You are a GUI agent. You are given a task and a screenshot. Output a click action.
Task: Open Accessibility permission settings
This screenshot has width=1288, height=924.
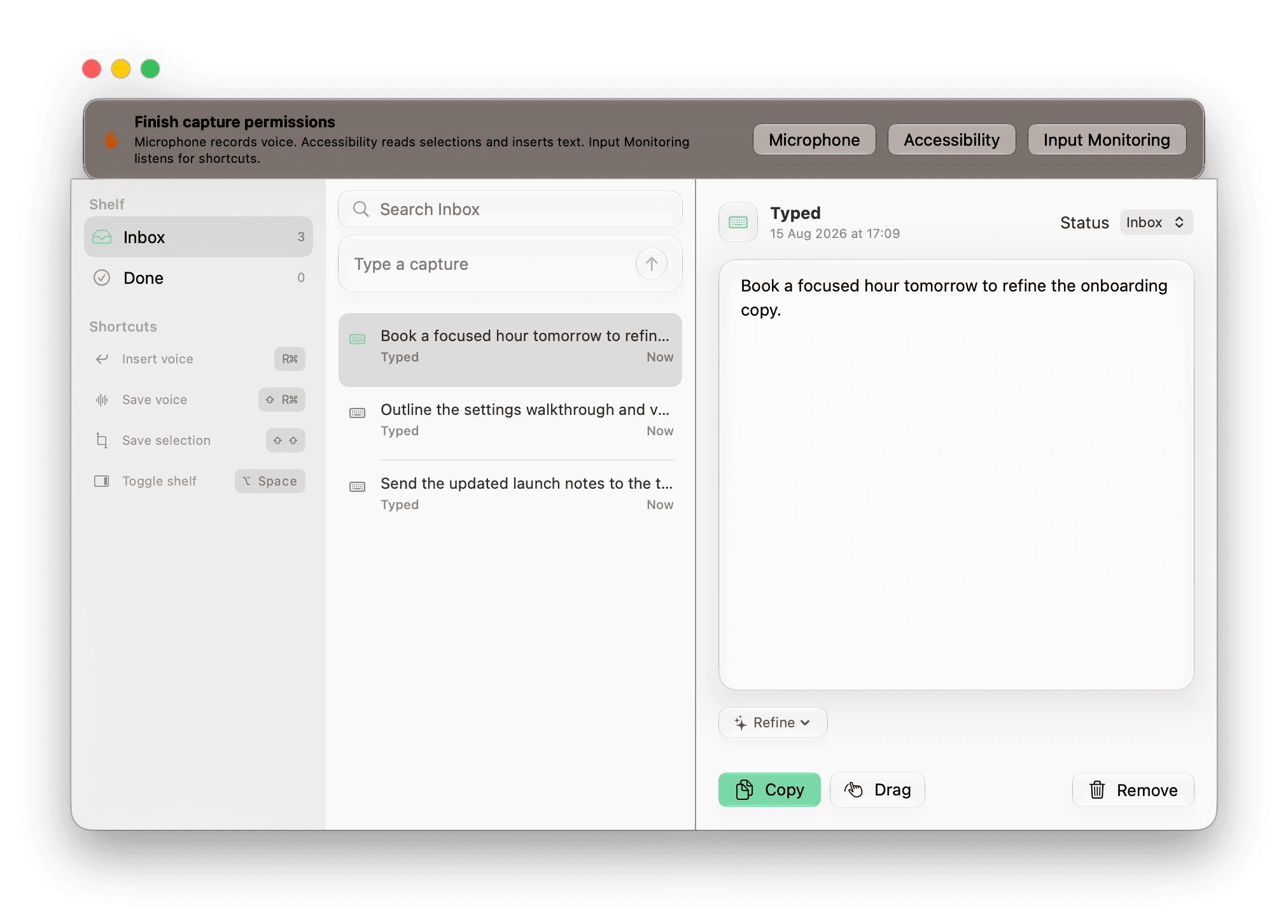tap(951, 140)
